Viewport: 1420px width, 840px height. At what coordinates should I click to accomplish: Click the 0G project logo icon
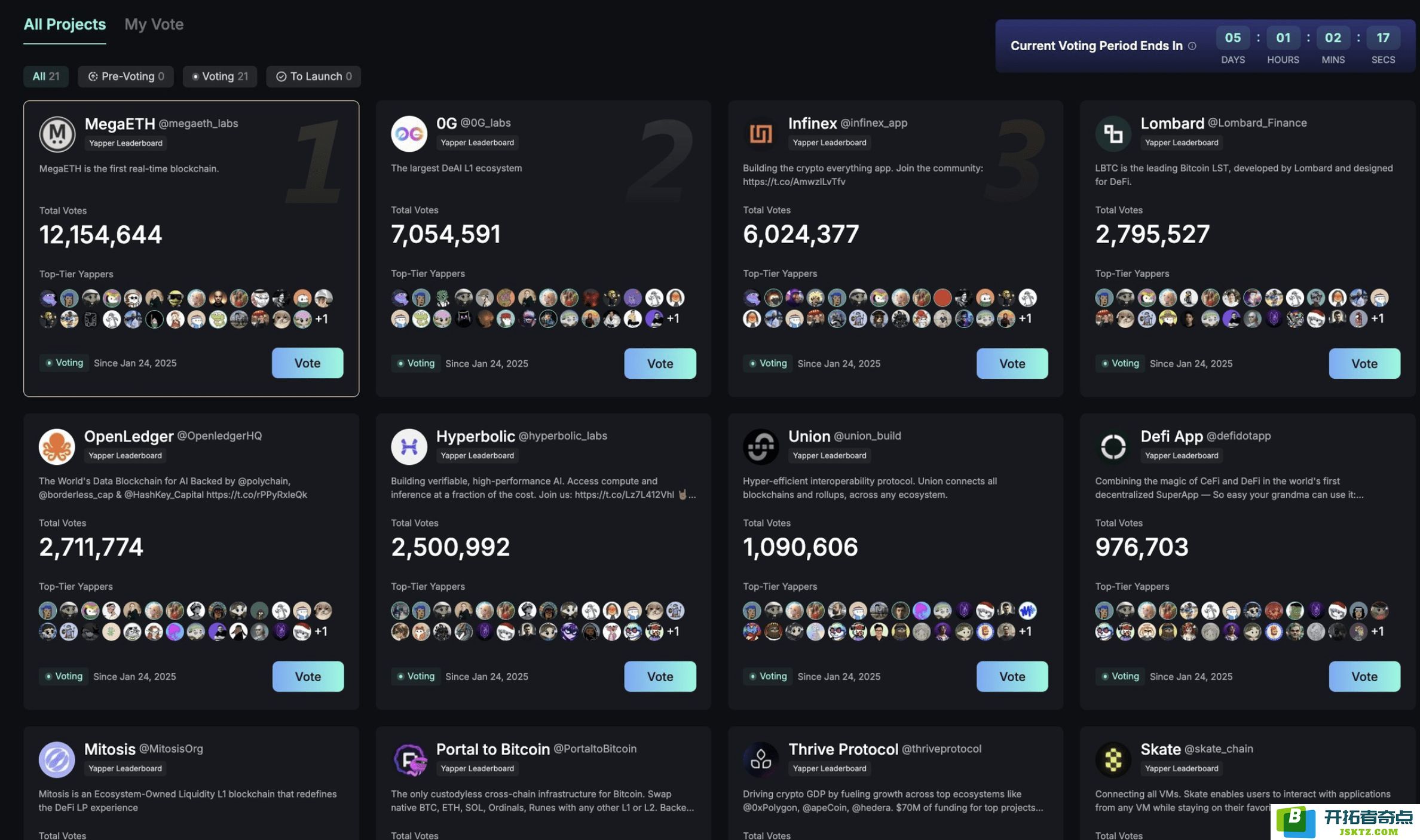click(409, 133)
